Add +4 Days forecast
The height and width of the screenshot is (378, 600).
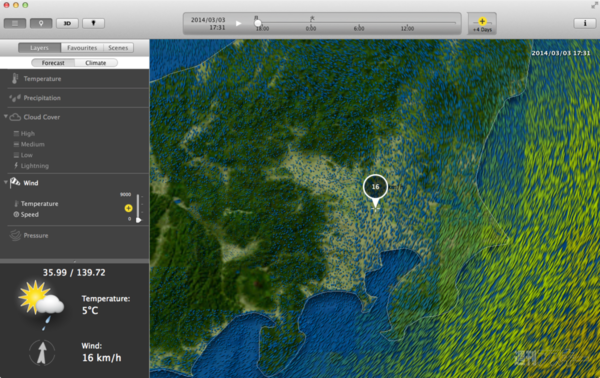[482, 24]
